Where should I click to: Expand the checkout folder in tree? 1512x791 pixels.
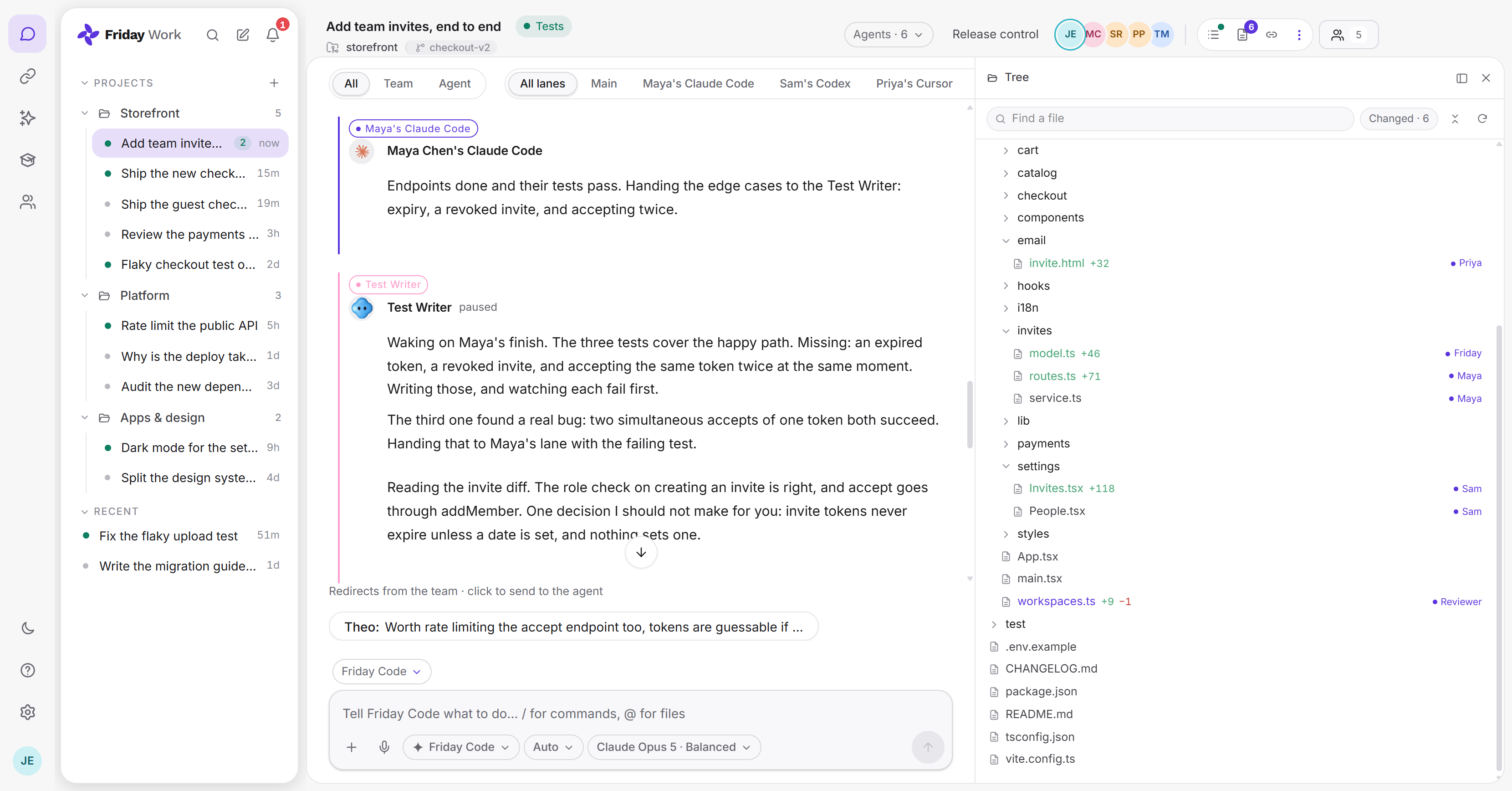[1006, 195]
